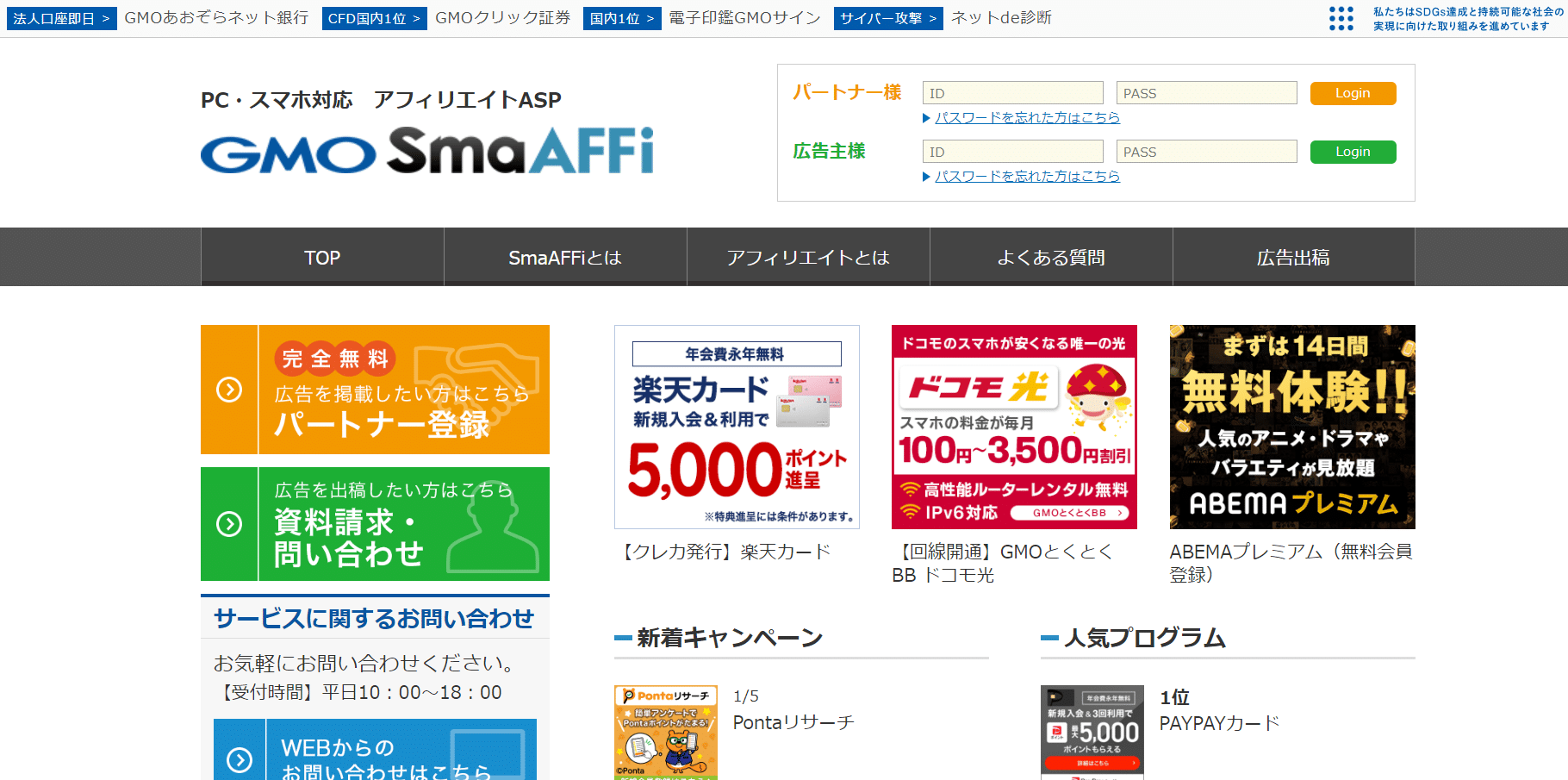Select アフィリエイトとは in navigation bar
This screenshot has width=1568, height=780.
point(808,257)
